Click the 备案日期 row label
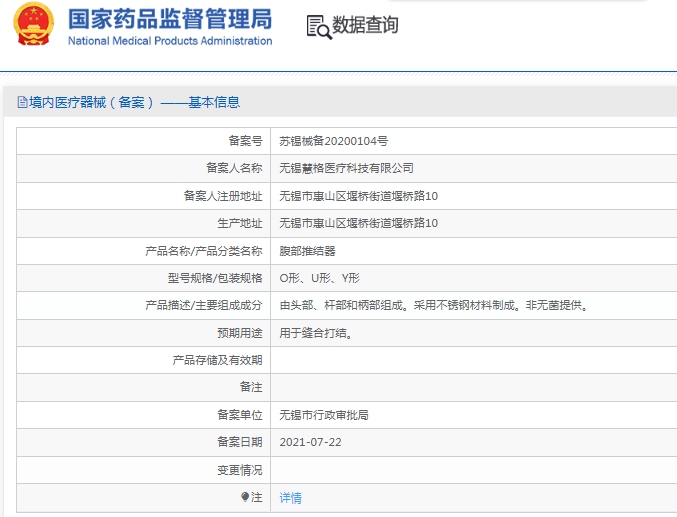The image size is (677, 517). coord(240,442)
